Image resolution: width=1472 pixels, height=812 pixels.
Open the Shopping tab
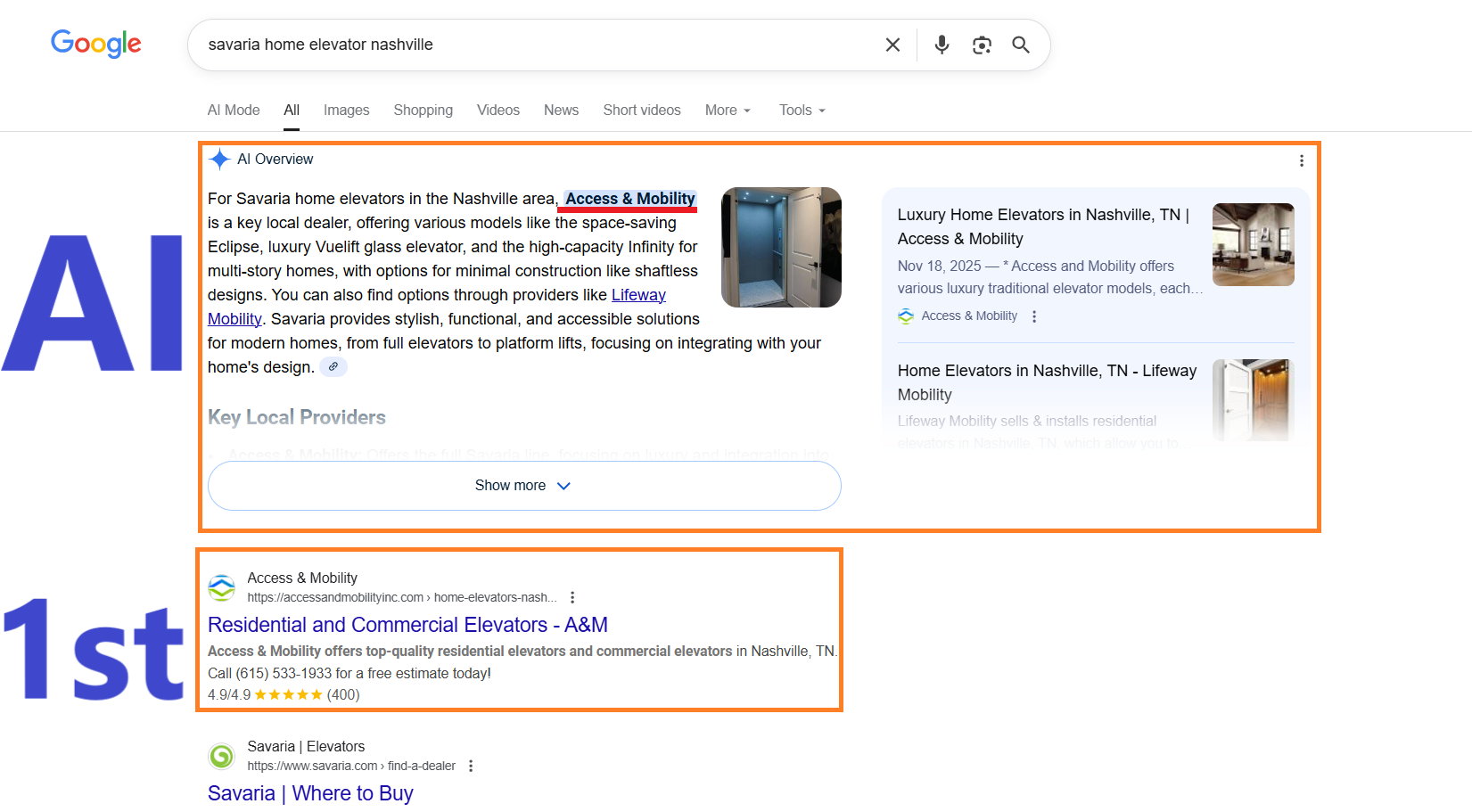[423, 110]
